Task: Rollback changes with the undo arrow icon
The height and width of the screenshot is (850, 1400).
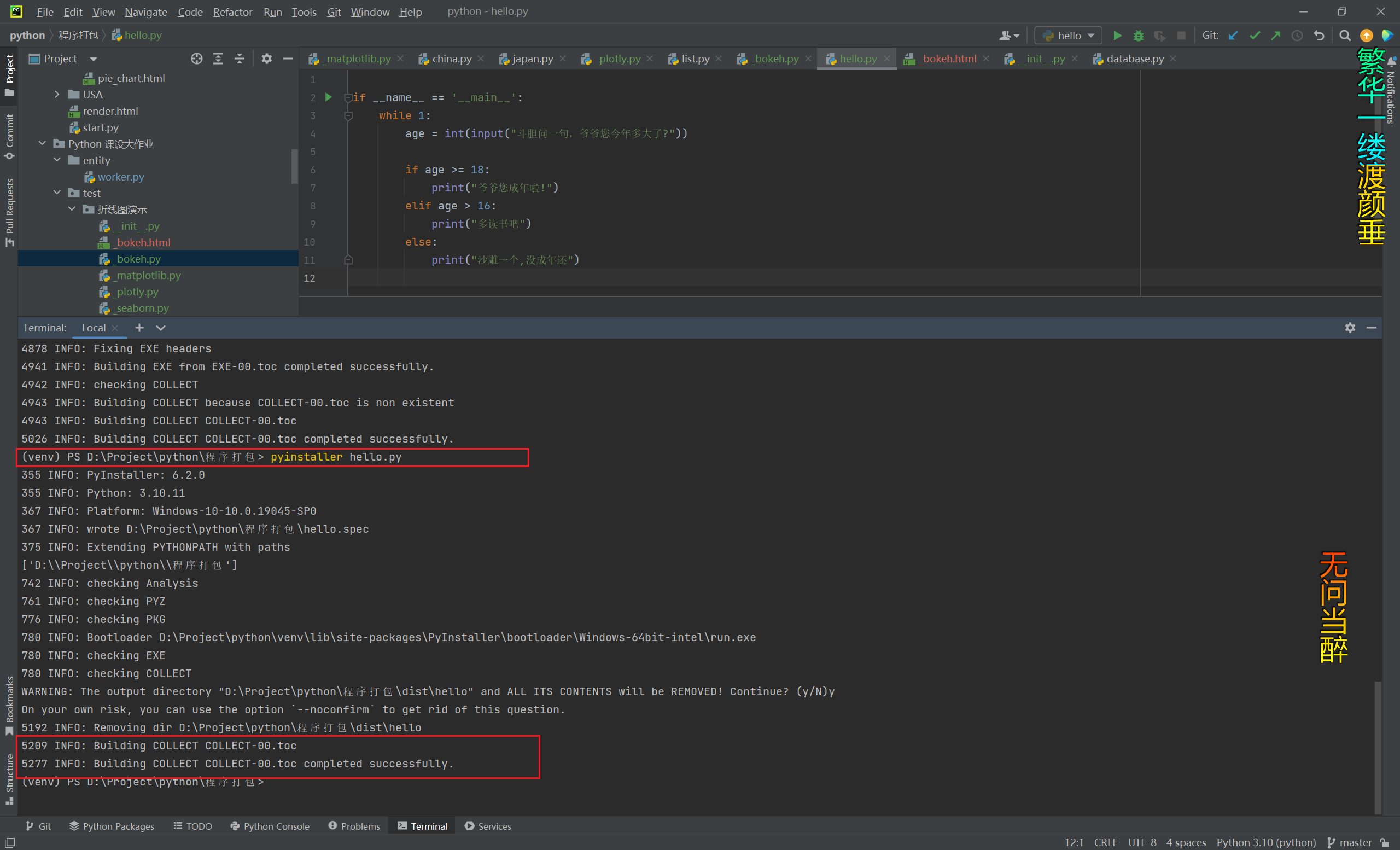Action: click(x=1319, y=35)
